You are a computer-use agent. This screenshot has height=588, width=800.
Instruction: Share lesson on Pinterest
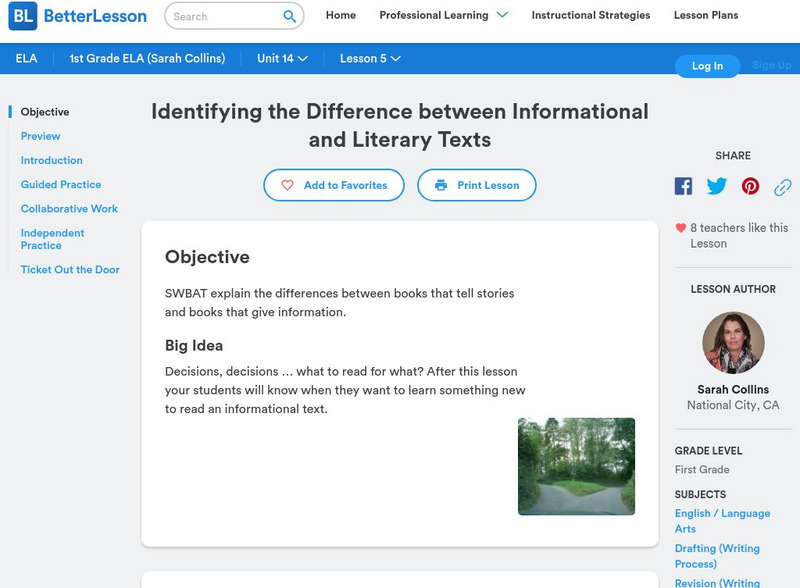(750, 186)
